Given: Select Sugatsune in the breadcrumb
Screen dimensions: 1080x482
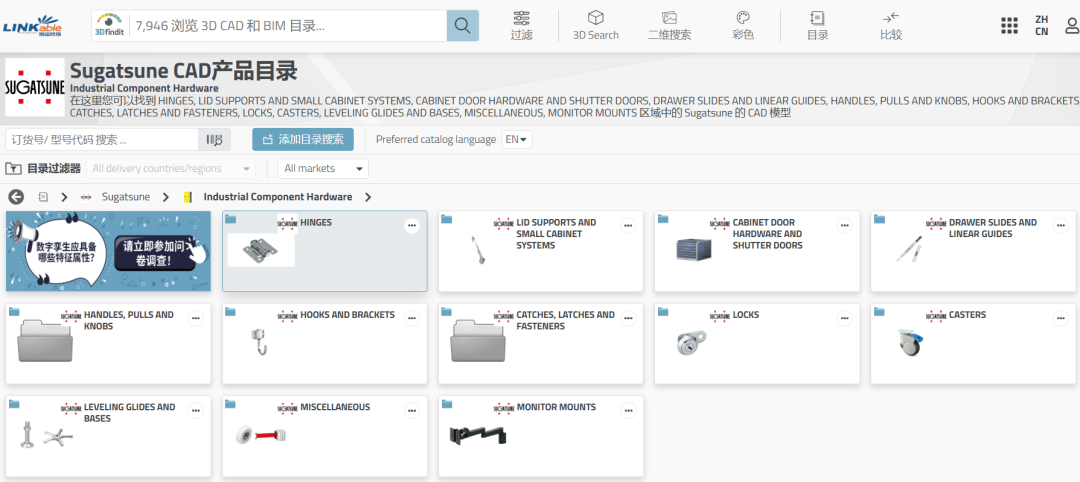Looking at the screenshot, I should click(x=125, y=197).
